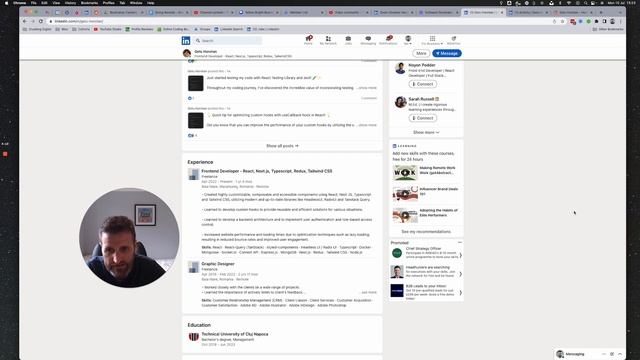
Task: Connect with Nayan Podder
Action: (x=422, y=84)
